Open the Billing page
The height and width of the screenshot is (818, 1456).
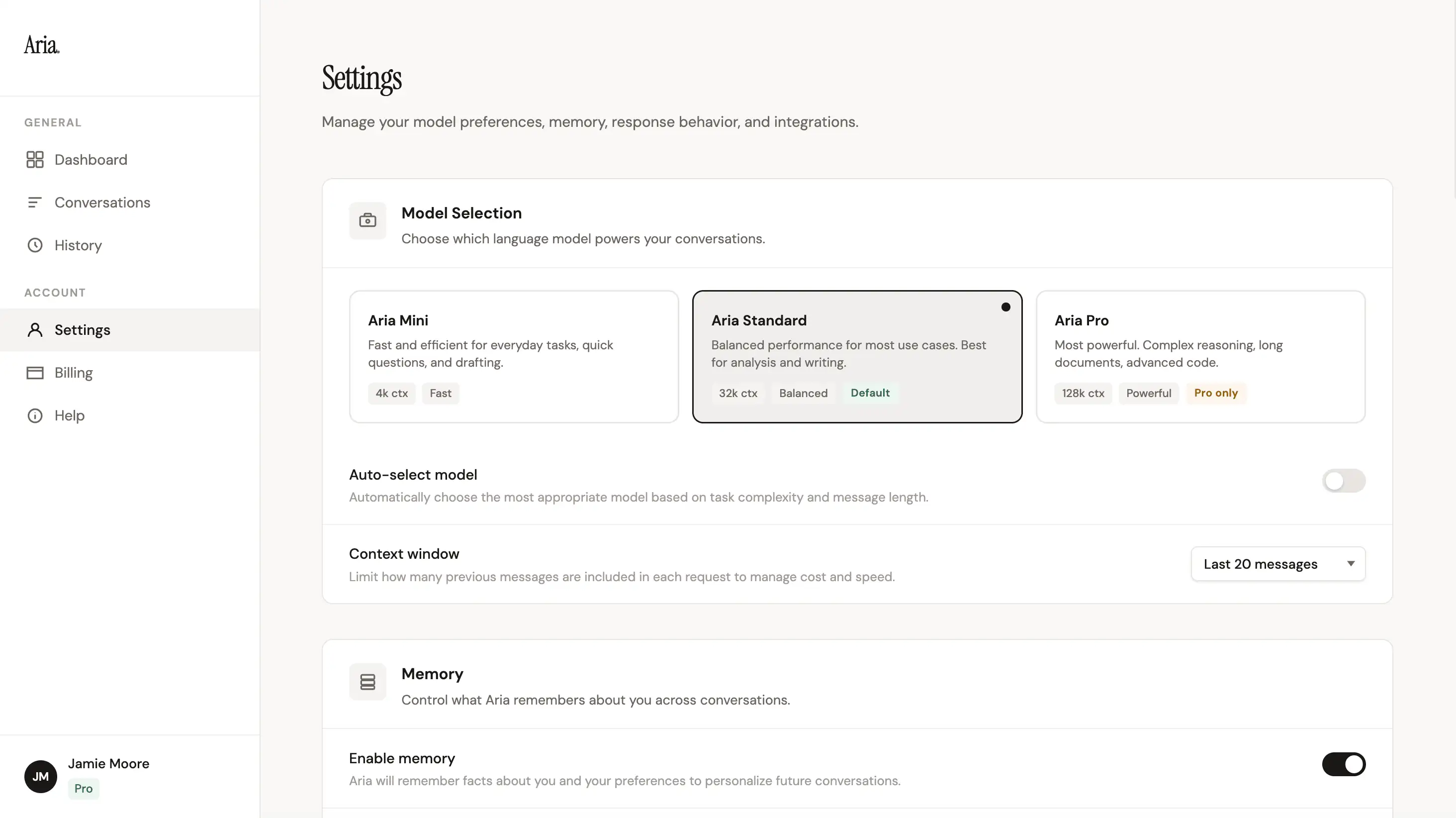(x=130, y=373)
